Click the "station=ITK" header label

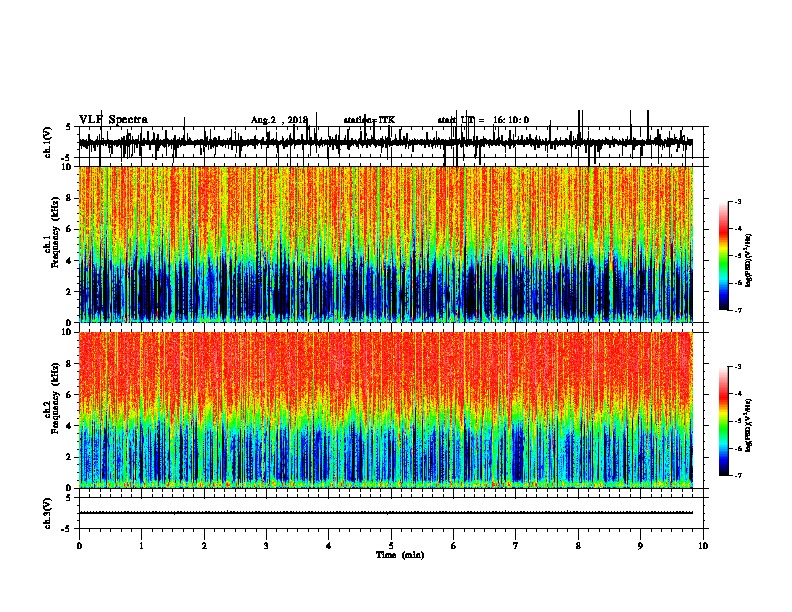369,120
